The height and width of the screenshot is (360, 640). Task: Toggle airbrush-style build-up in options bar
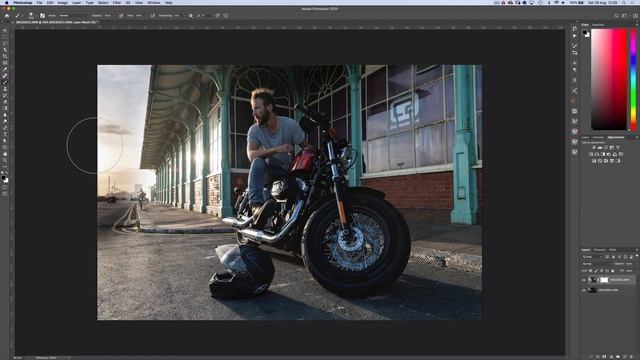(153, 16)
